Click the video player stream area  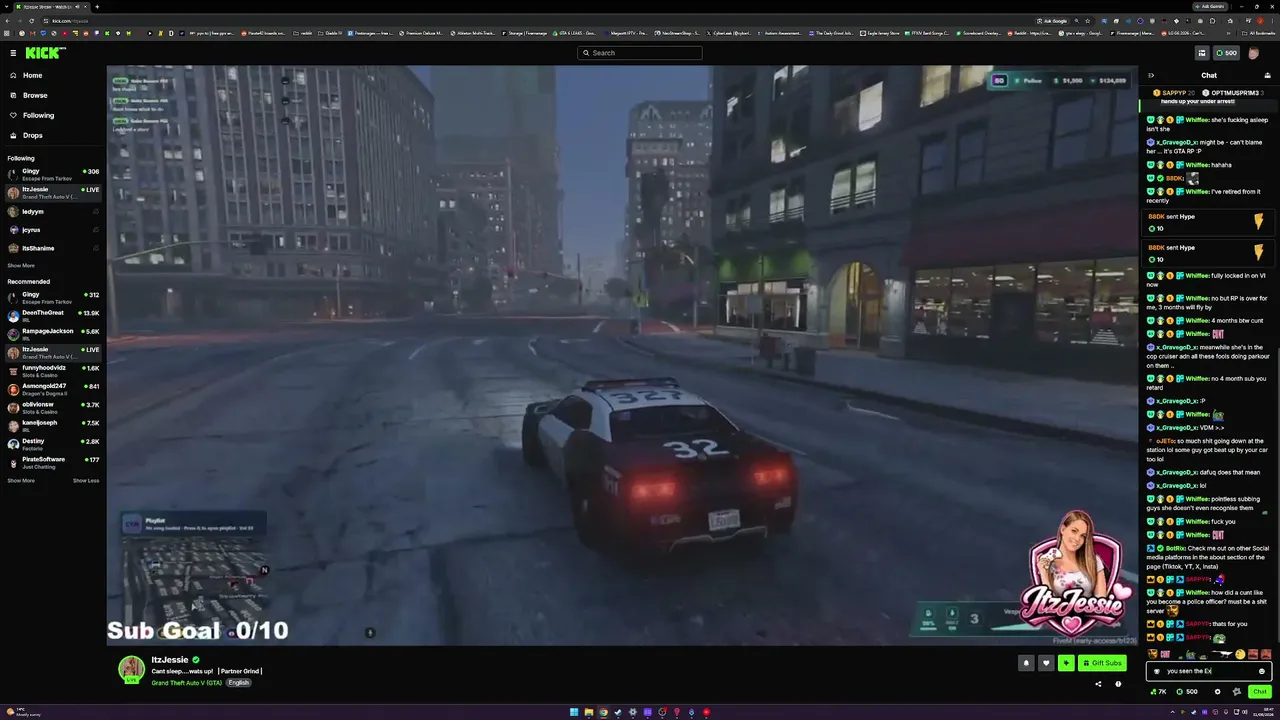click(622, 355)
